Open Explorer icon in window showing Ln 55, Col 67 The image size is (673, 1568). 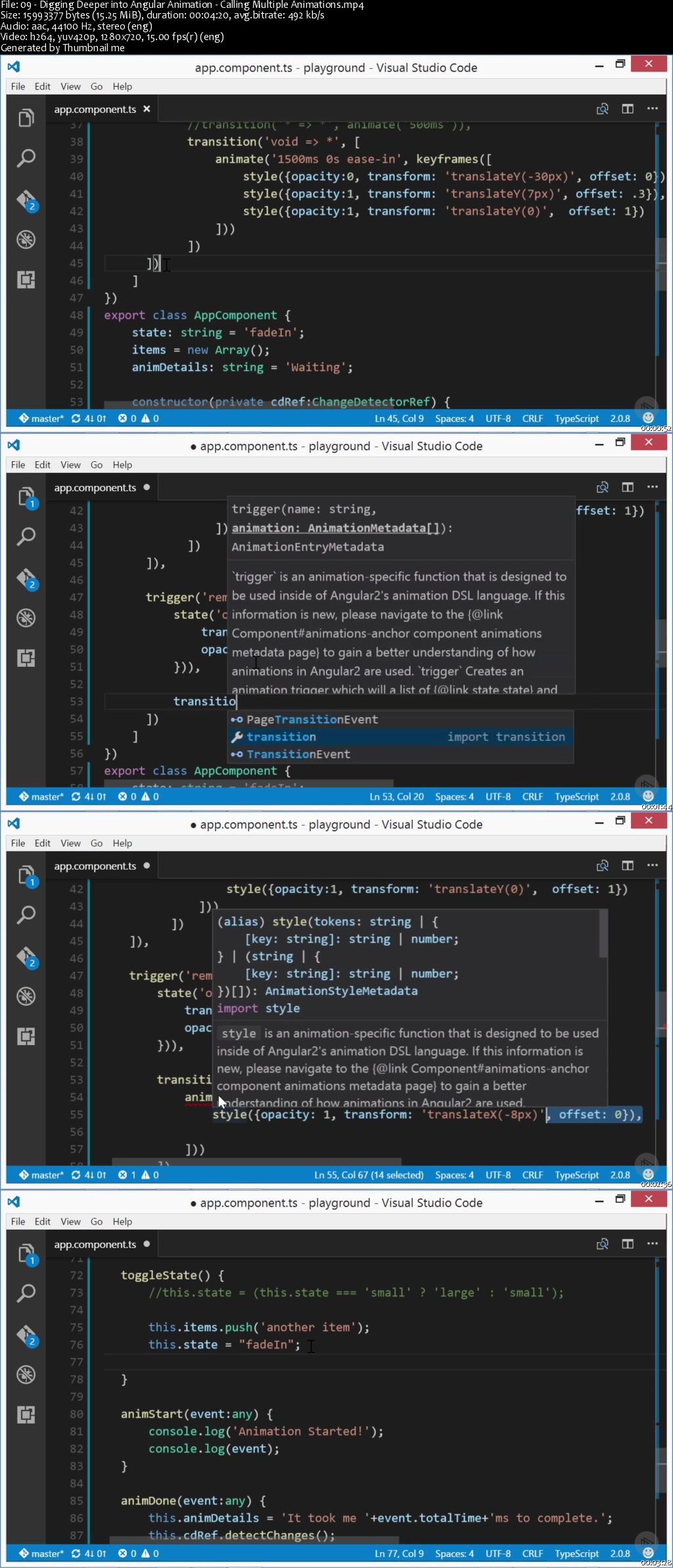[x=26, y=875]
